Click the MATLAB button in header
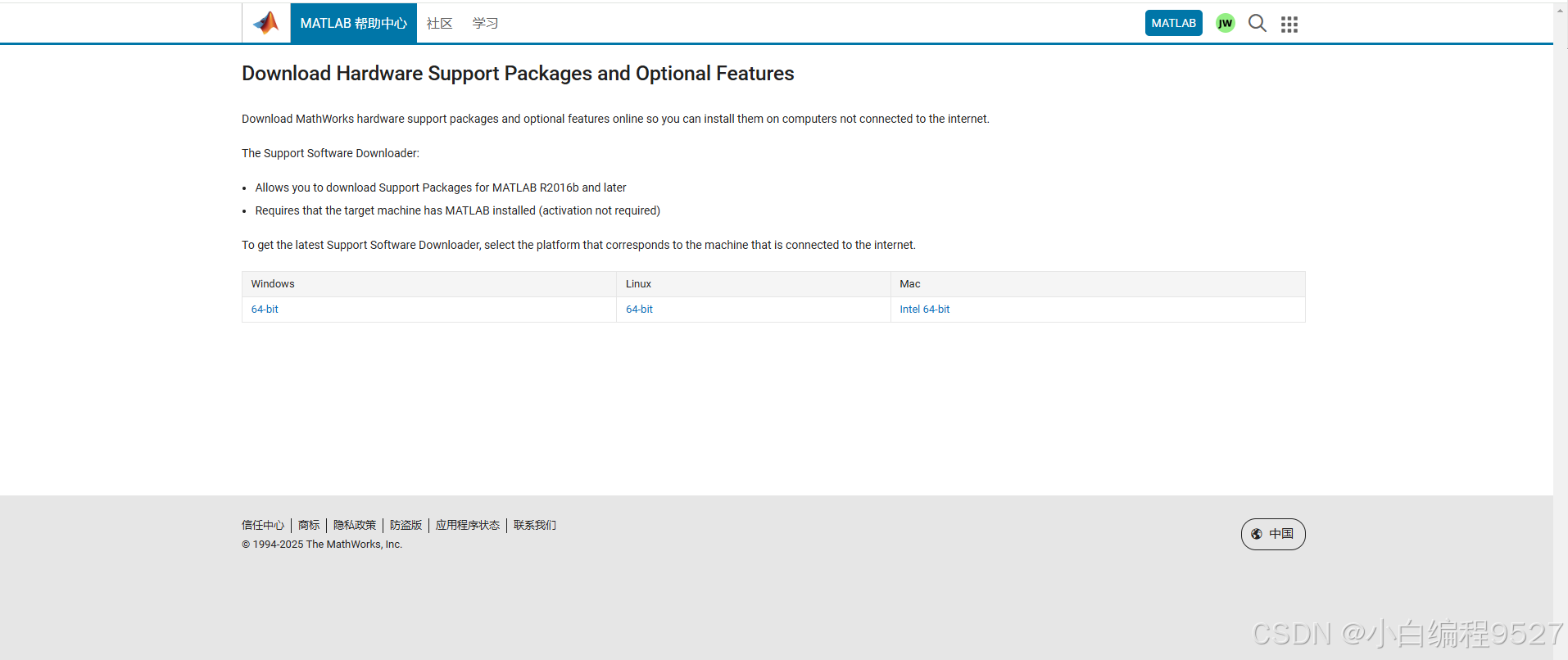 tap(1173, 23)
